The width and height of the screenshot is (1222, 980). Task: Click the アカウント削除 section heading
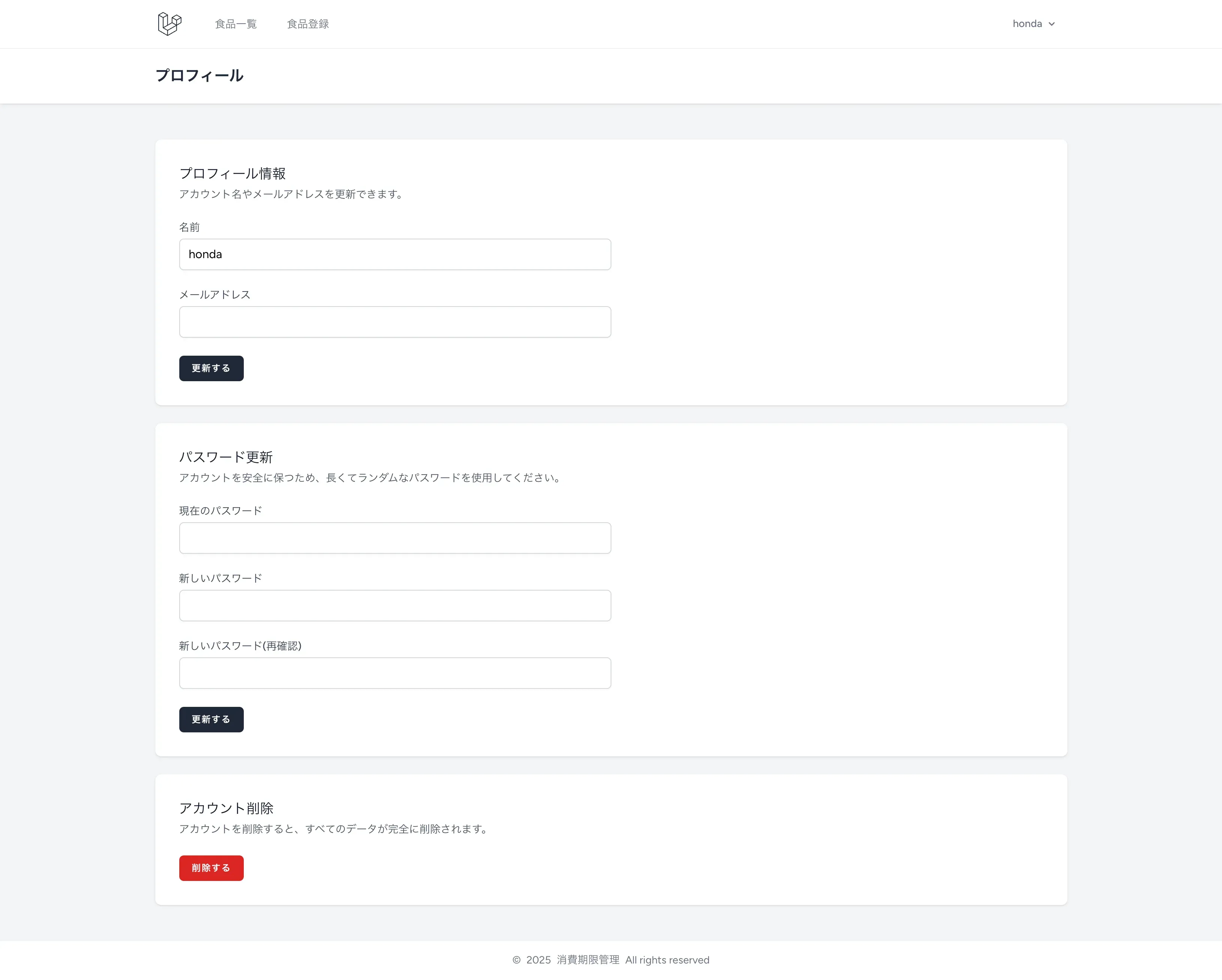(x=225, y=808)
